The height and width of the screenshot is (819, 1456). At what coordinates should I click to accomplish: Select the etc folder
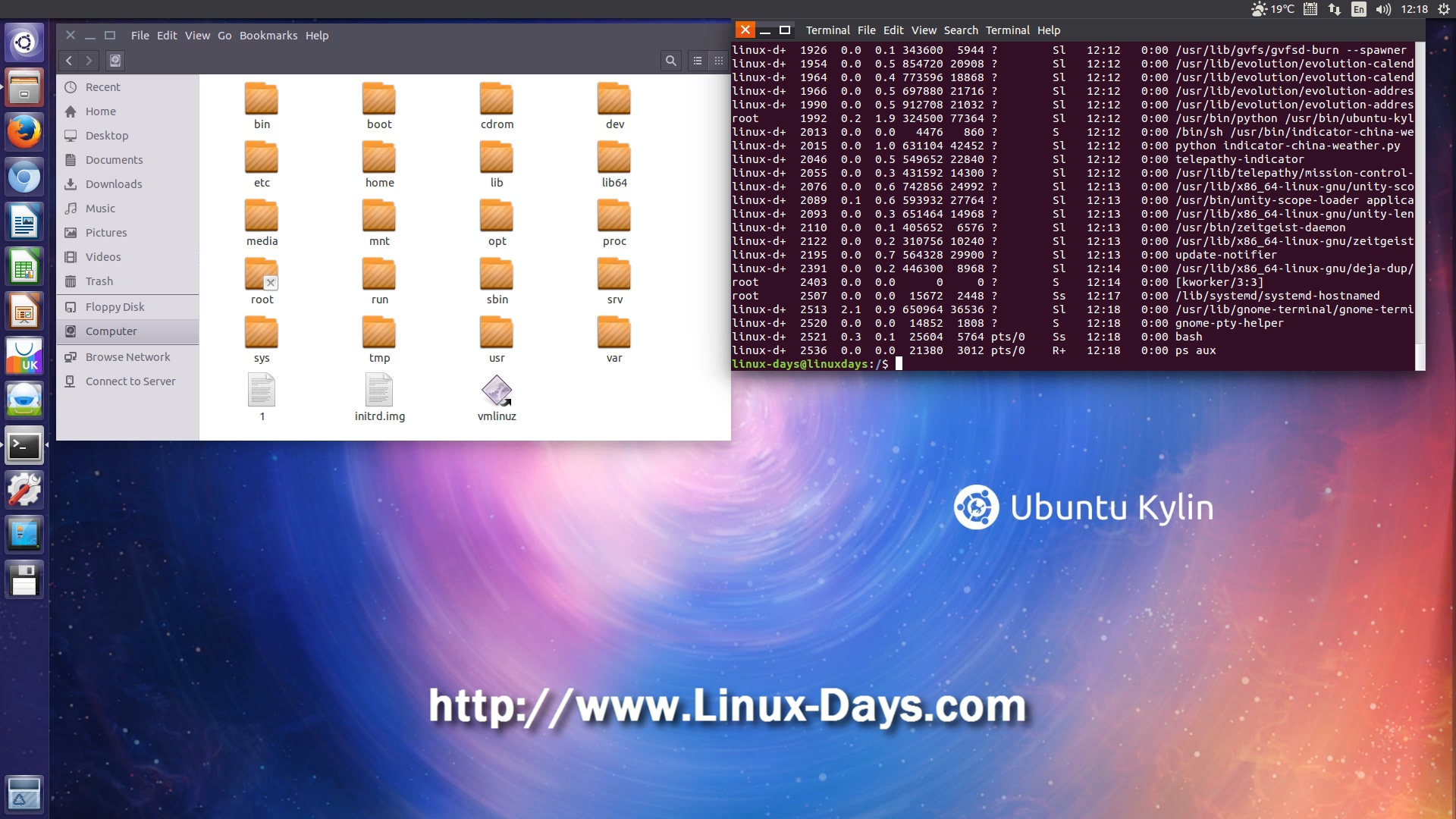click(262, 165)
